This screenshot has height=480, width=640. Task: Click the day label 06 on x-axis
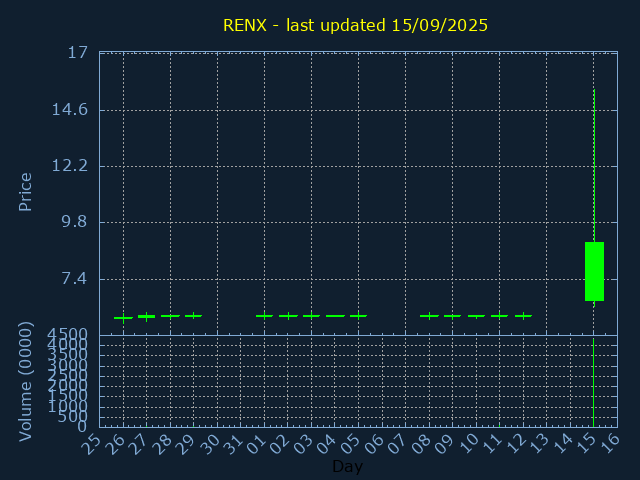click(x=373, y=444)
